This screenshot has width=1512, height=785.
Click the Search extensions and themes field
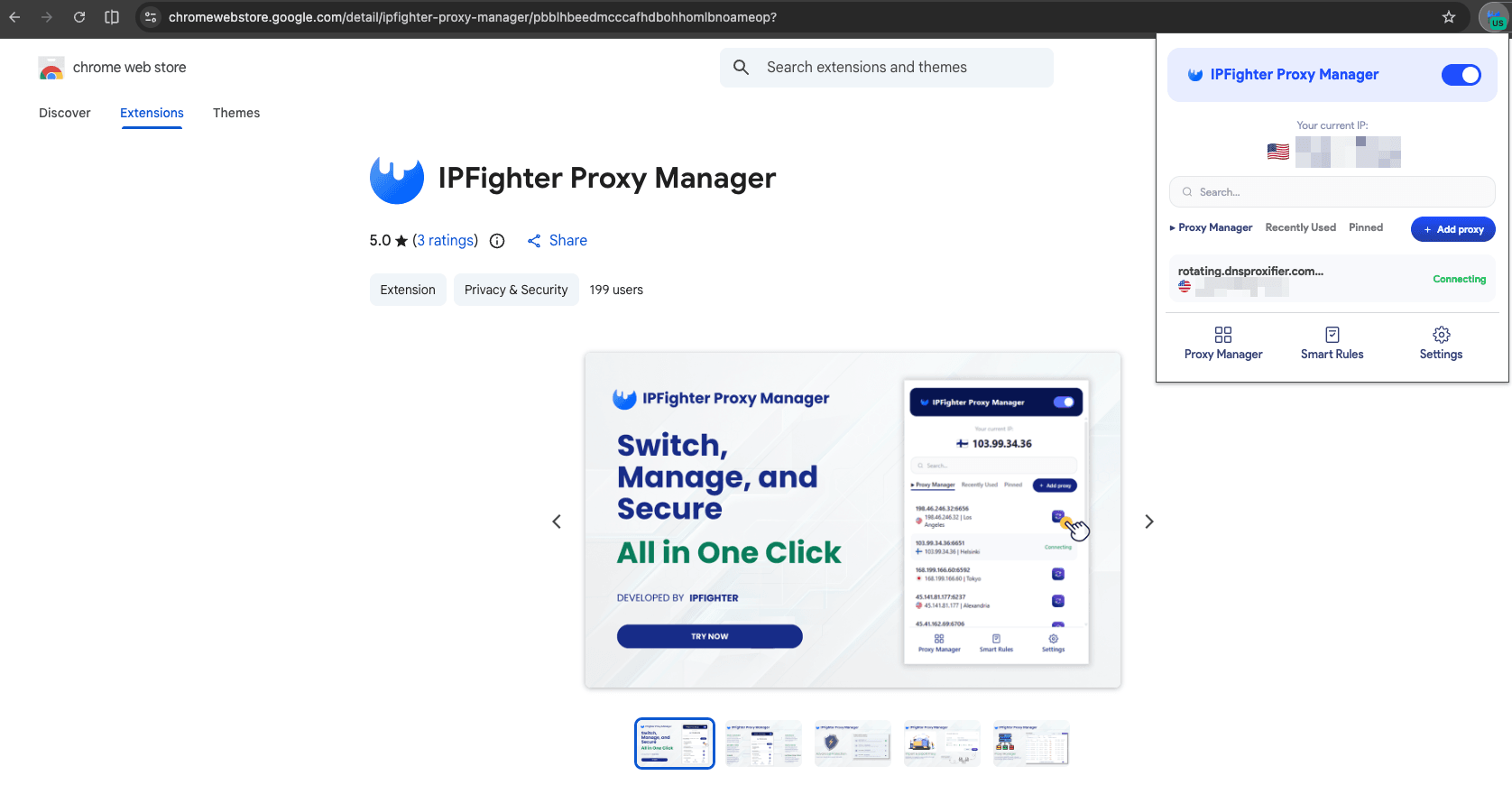[887, 68]
